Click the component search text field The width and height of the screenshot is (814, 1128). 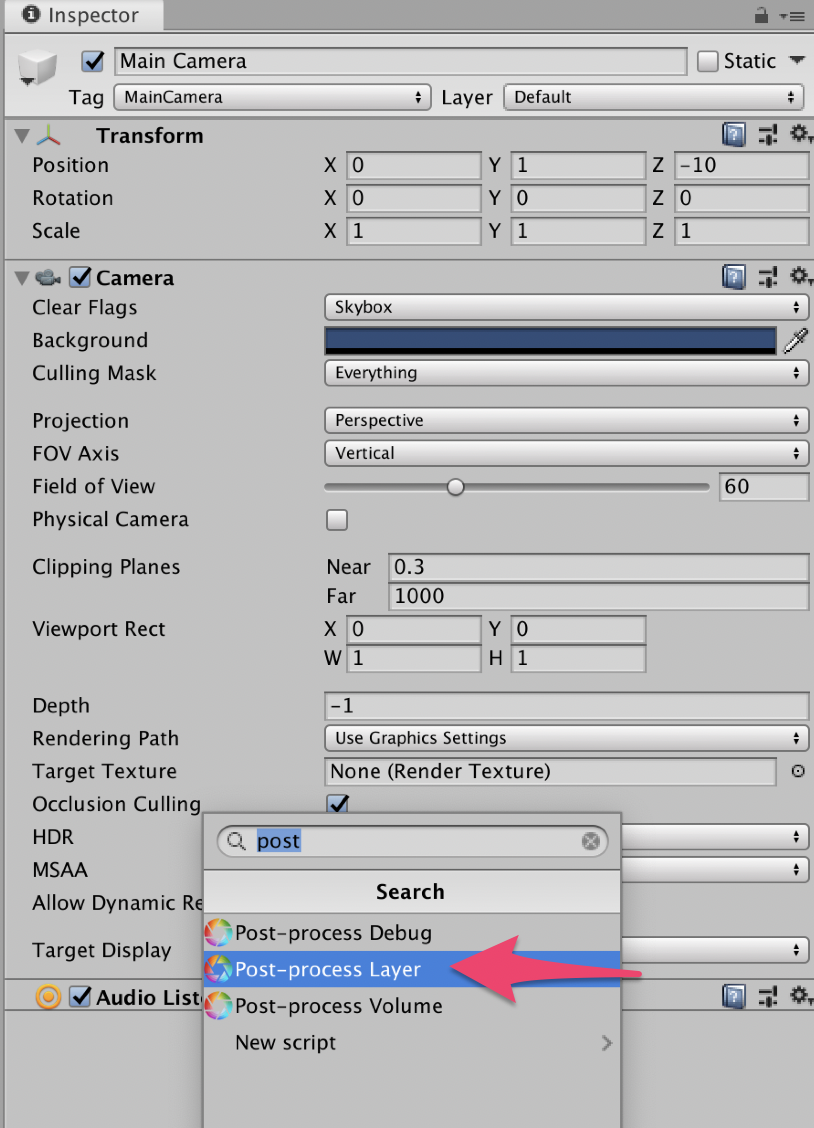[412, 841]
